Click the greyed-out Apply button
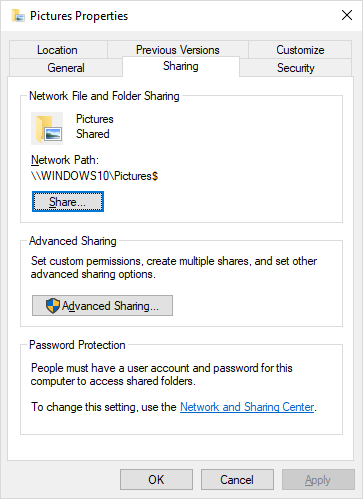Viewport: 363px width, 499px height. 318,480
